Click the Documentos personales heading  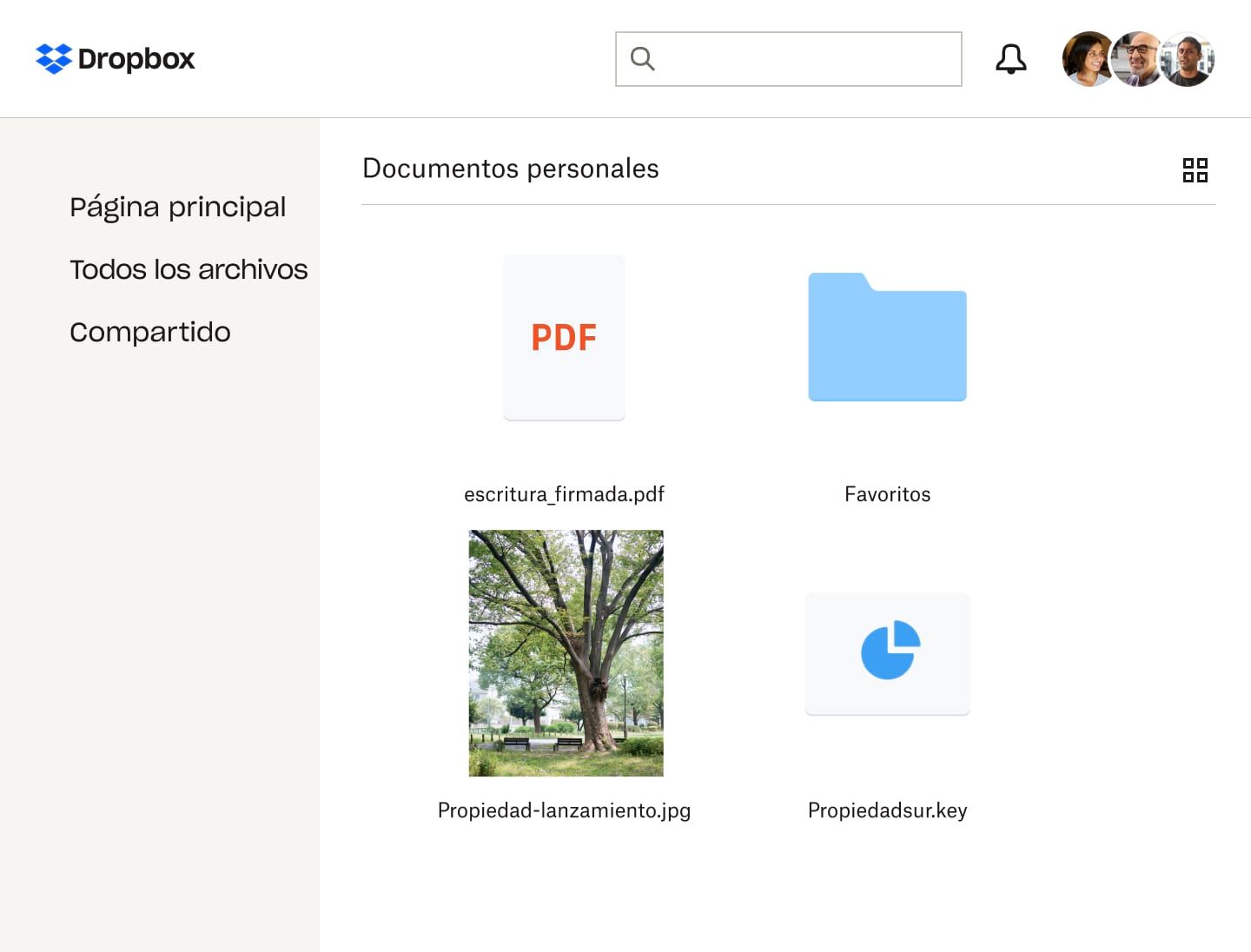(511, 169)
